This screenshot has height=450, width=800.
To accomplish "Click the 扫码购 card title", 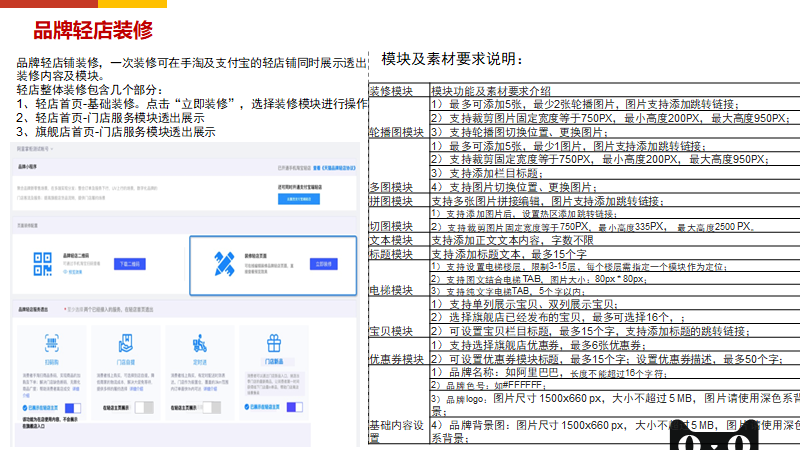I will 52,362.
